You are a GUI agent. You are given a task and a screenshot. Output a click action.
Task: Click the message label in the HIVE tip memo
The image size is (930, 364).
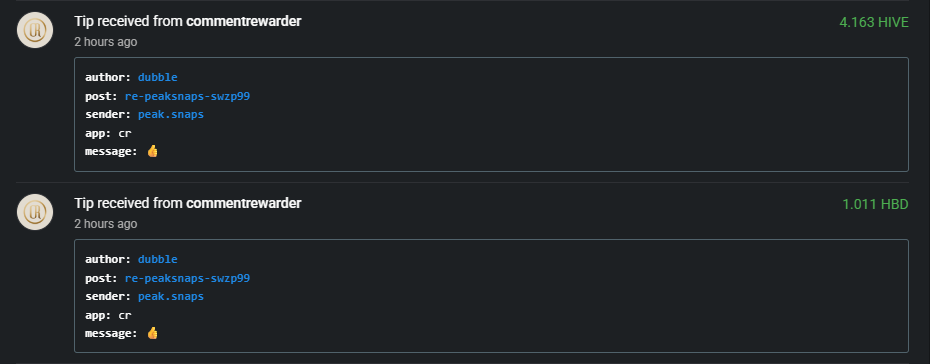click(112, 151)
